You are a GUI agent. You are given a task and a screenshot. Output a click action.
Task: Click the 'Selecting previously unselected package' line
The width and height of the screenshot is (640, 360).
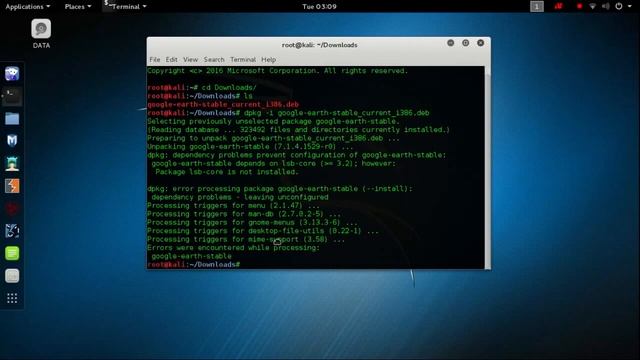(273, 121)
